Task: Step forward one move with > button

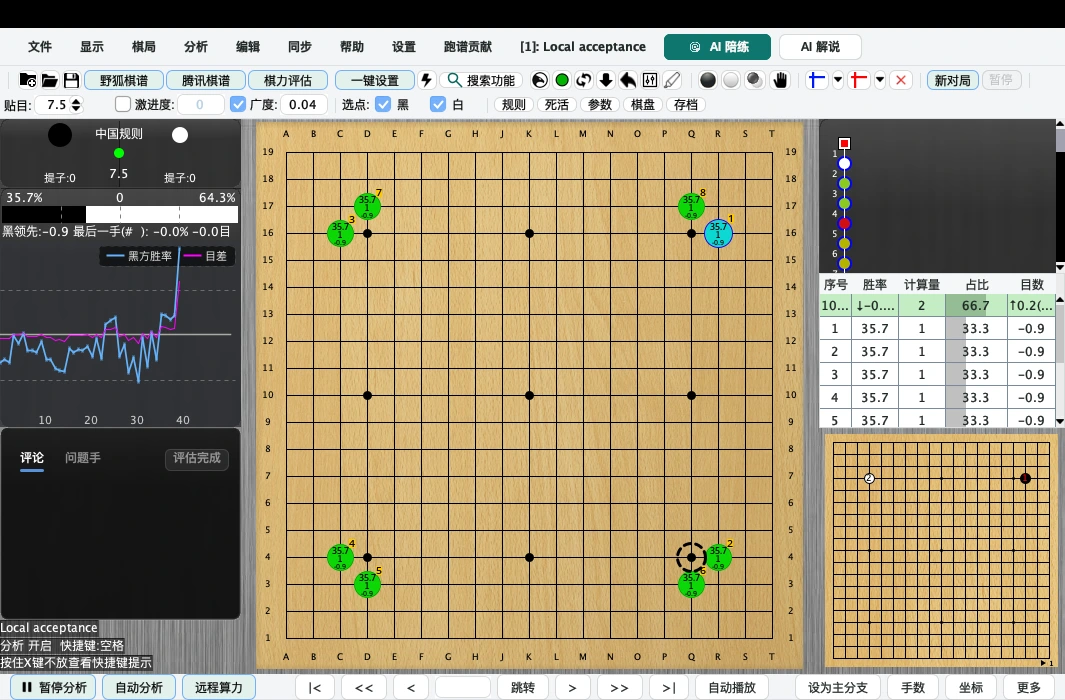Action: (572, 688)
